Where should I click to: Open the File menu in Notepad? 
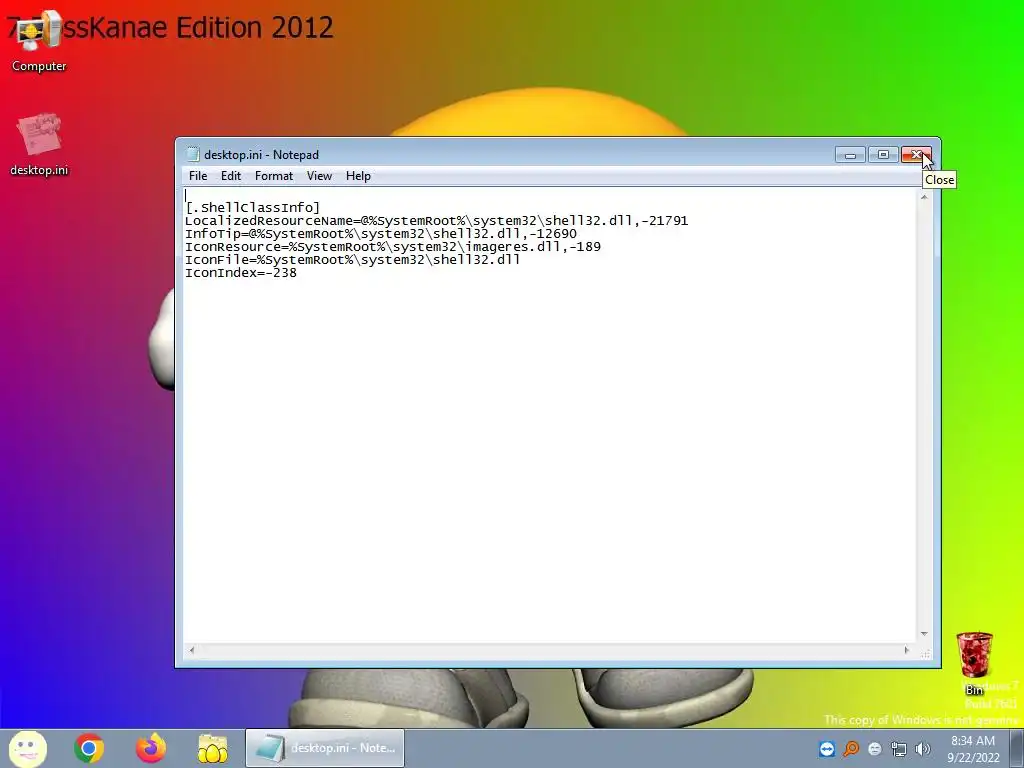(x=198, y=176)
